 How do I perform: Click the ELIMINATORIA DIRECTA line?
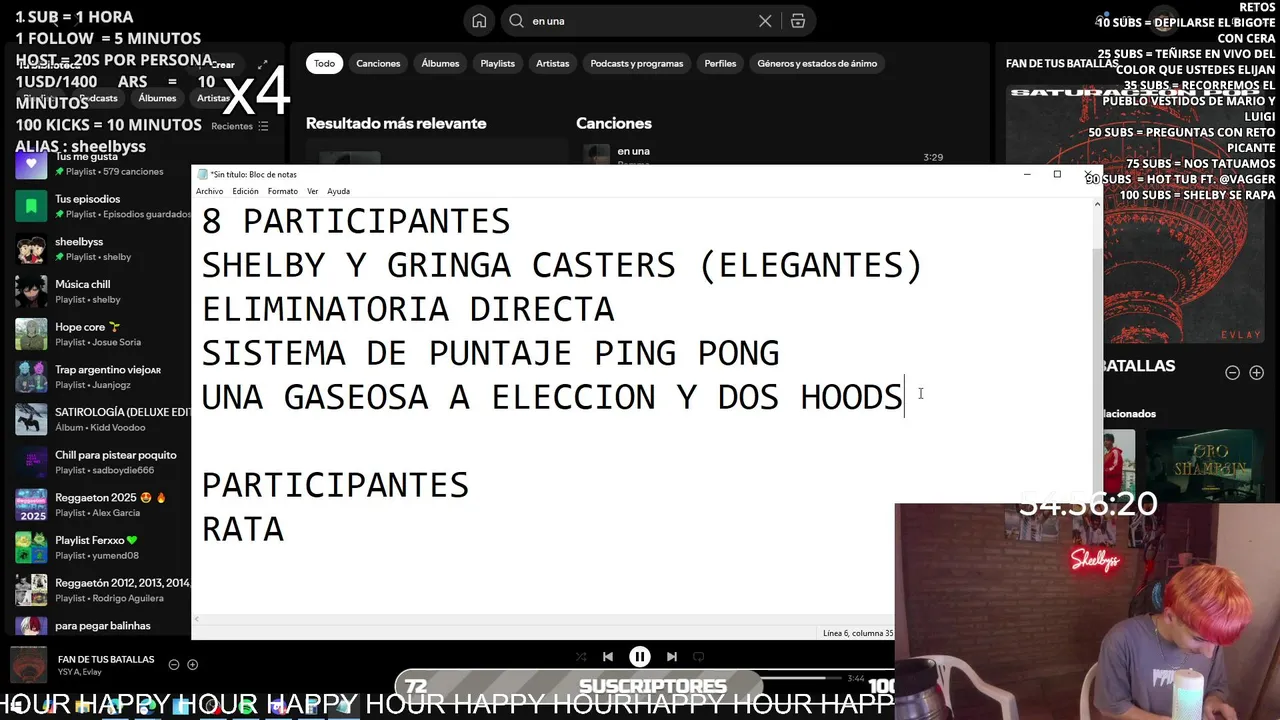pos(408,309)
